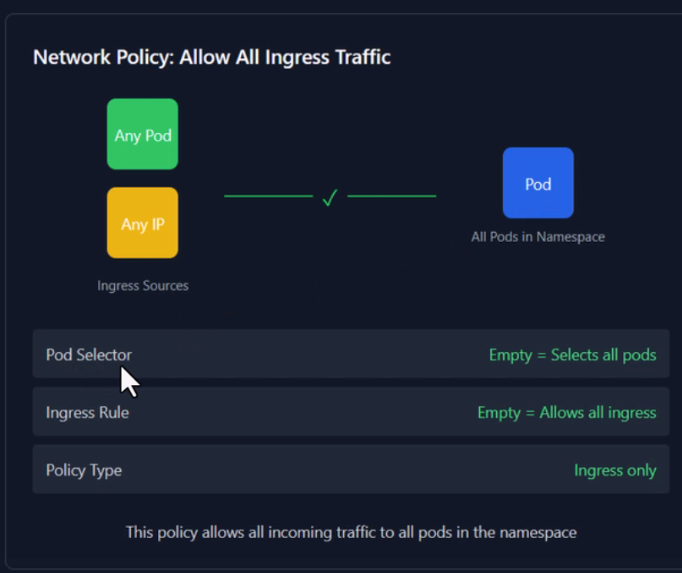Select the Policy Type label
Screen dimensions: 682x573
click(83, 470)
